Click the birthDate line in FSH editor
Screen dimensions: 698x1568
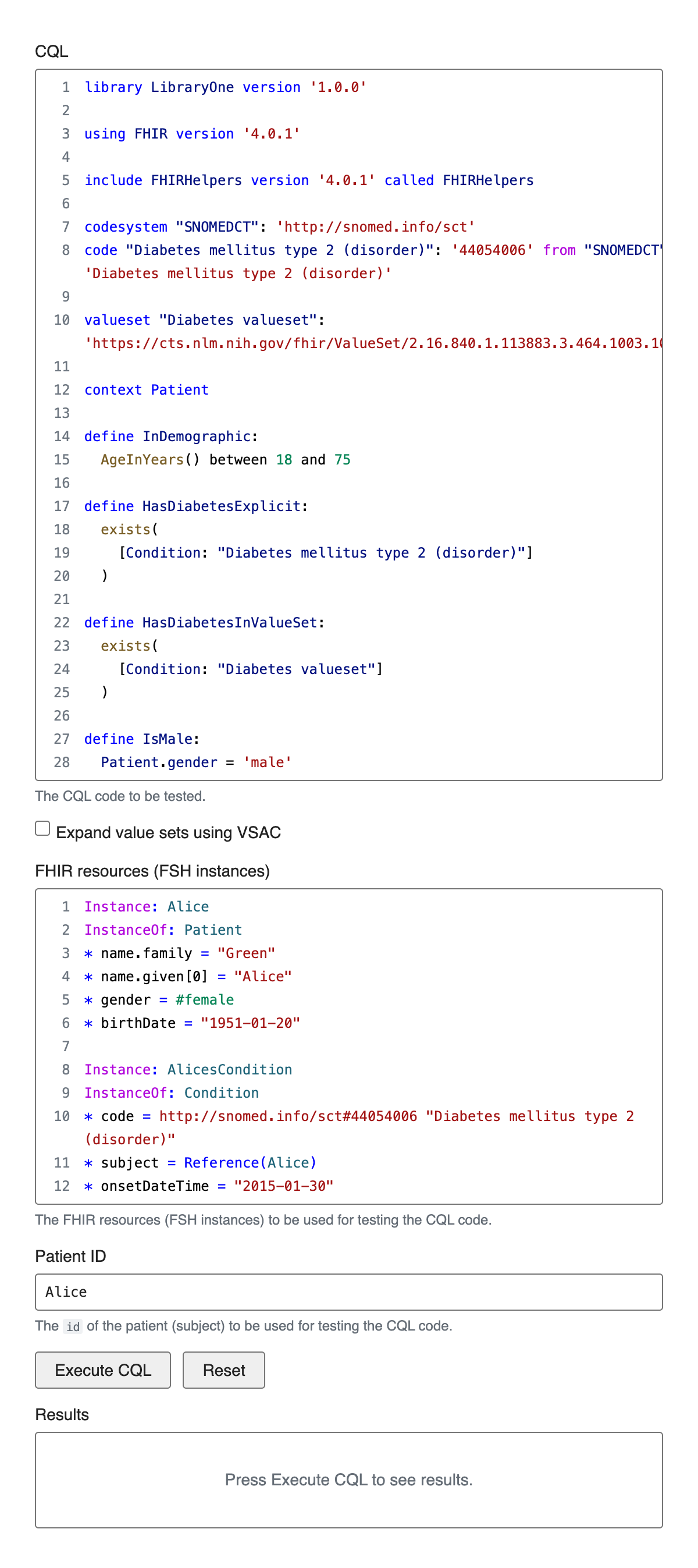point(192,1023)
